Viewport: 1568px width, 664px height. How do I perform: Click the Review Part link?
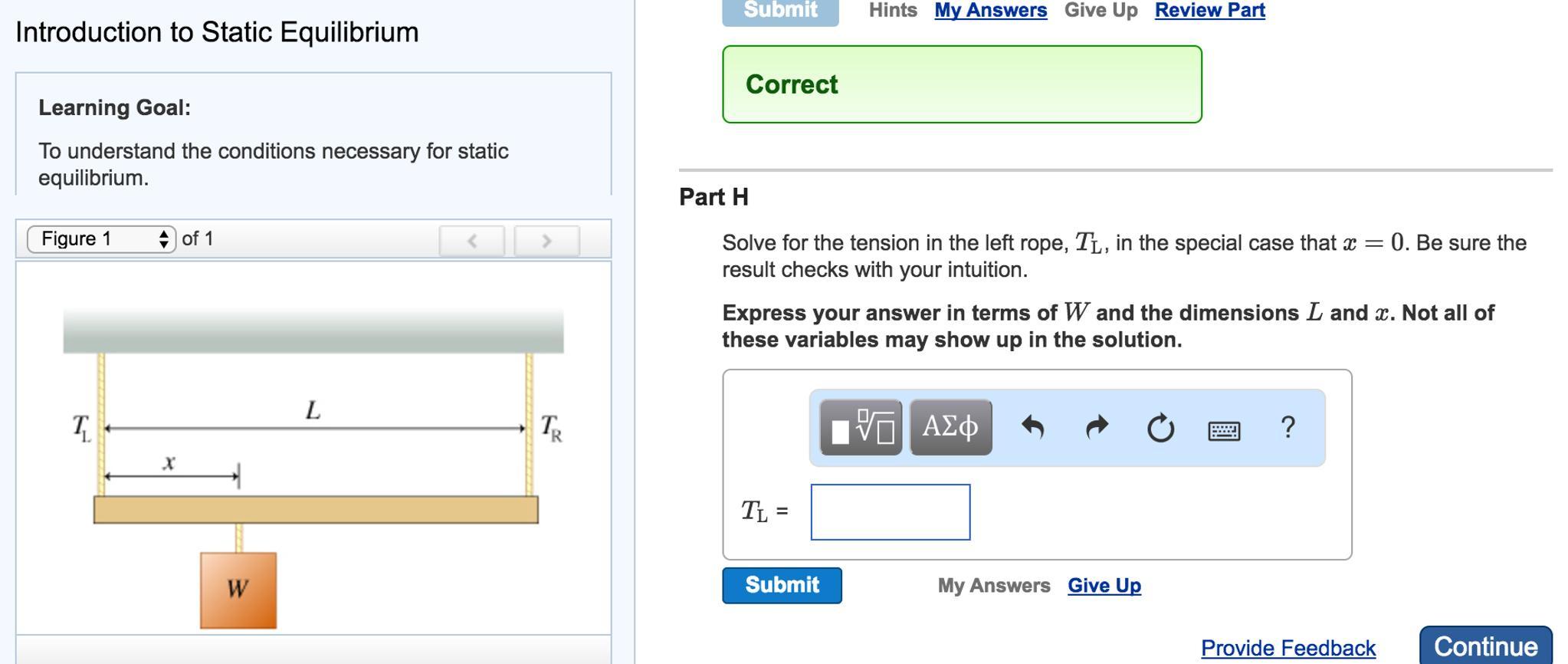(x=1209, y=11)
